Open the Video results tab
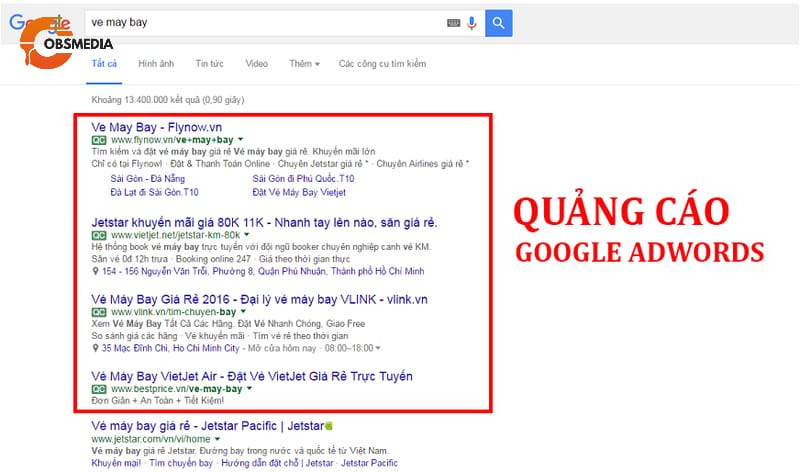 click(x=257, y=64)
